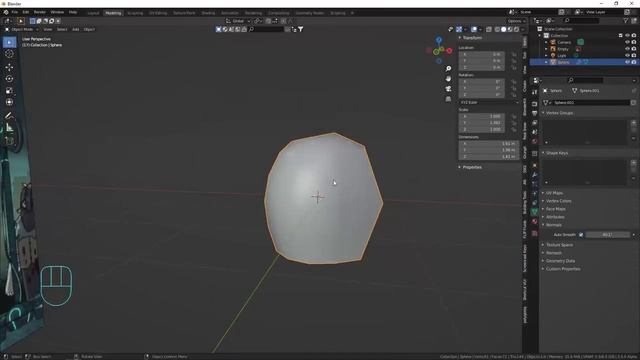Image resolution: width=640 pixels, height=360 pixels.
Task: Select the 3D Cursor tool
Action: tap(9, 54)
